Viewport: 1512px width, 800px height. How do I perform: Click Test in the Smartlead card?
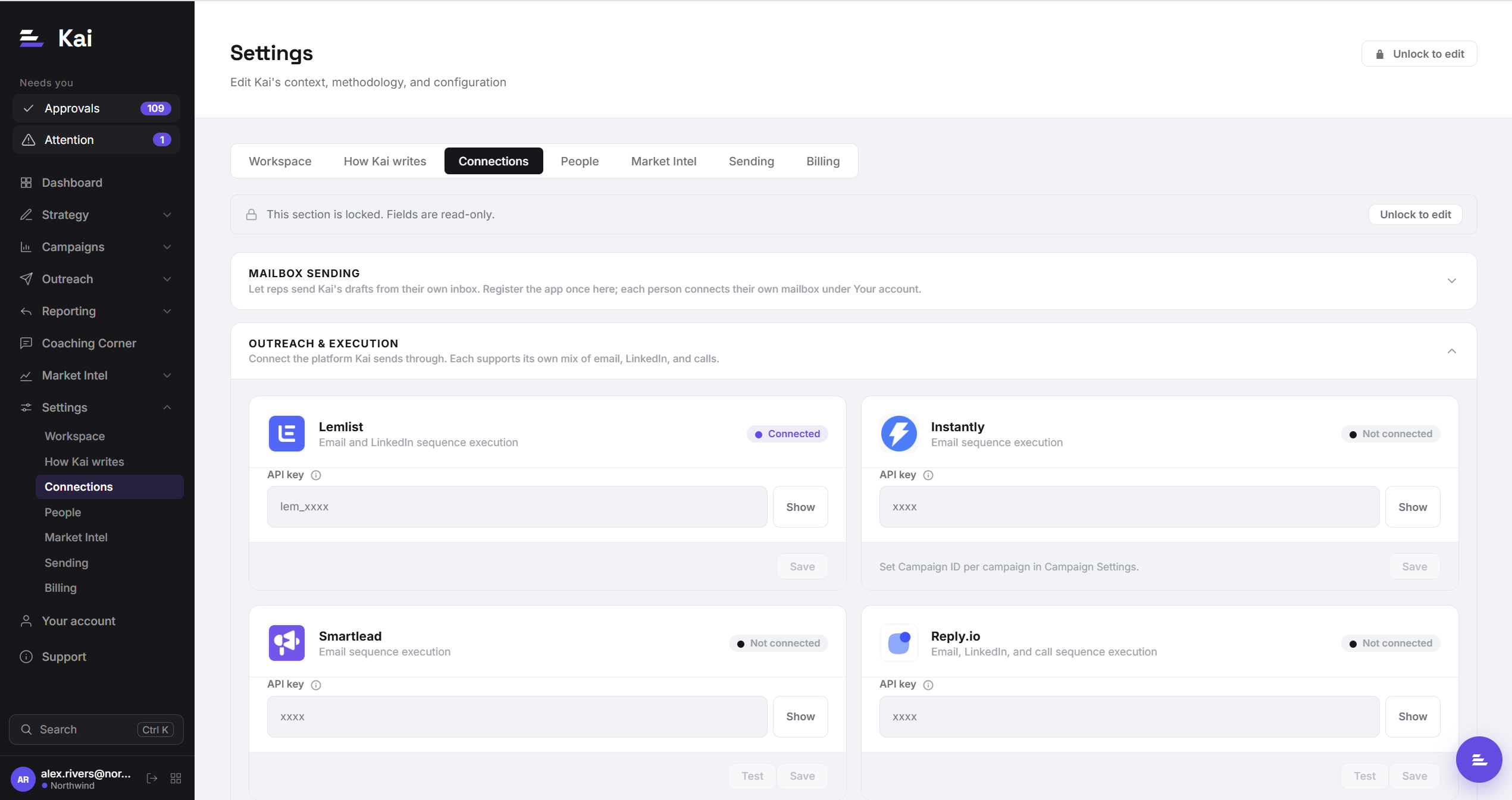coord(752,776)
